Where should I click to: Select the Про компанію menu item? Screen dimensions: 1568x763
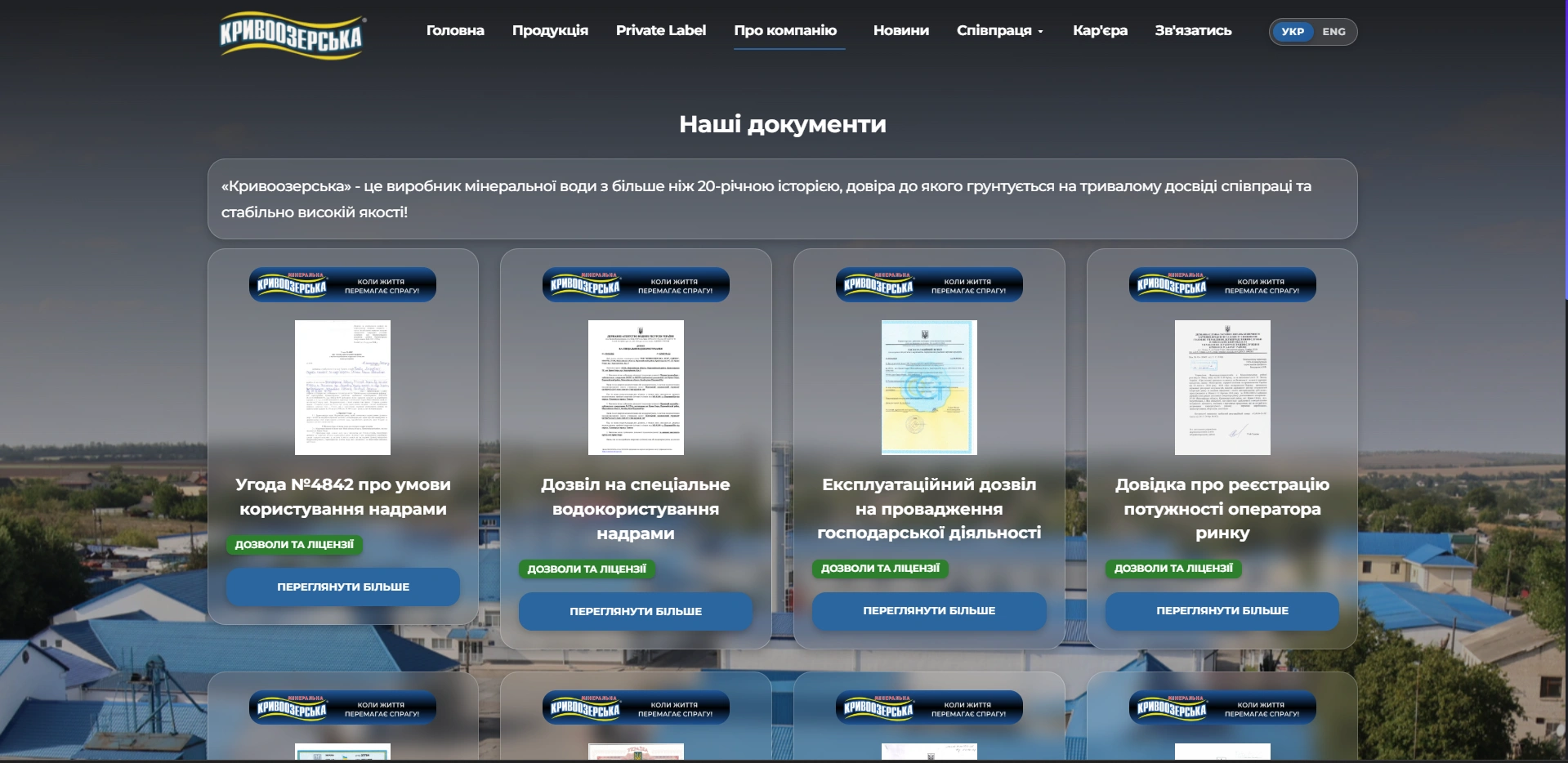[x=785, y=30]
